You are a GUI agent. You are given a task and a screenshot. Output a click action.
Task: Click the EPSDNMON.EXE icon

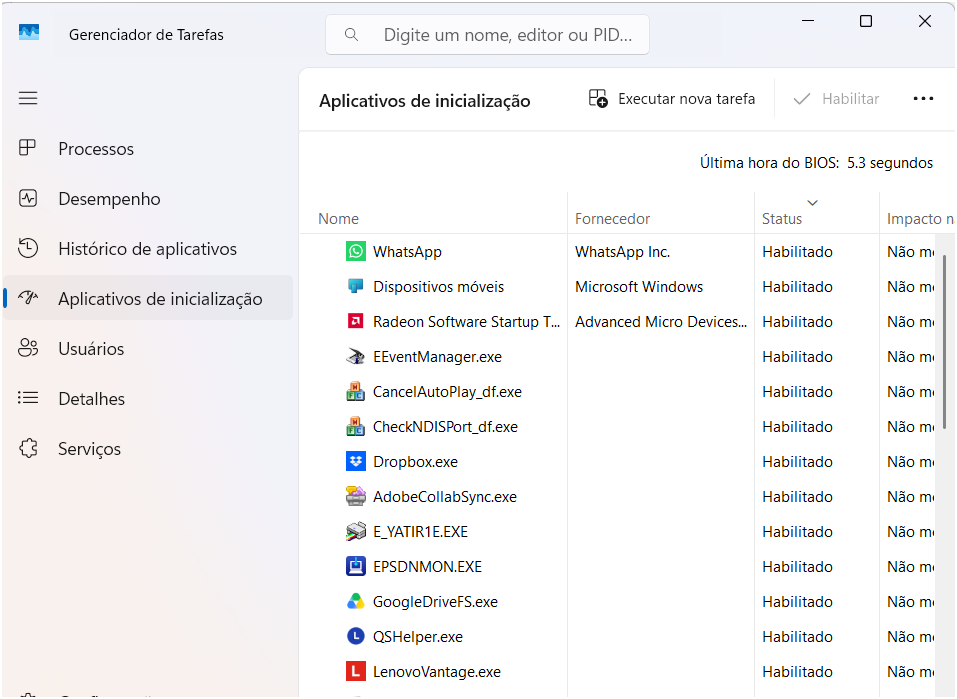(356, 566)
